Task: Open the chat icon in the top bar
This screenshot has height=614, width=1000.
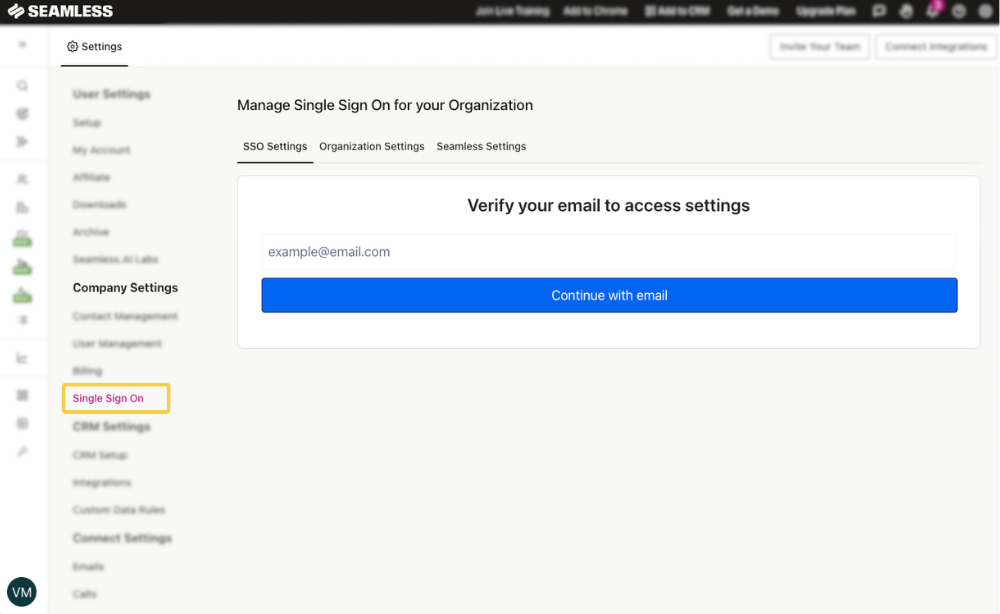Action: pyautogui.click(x=880, y=11)
